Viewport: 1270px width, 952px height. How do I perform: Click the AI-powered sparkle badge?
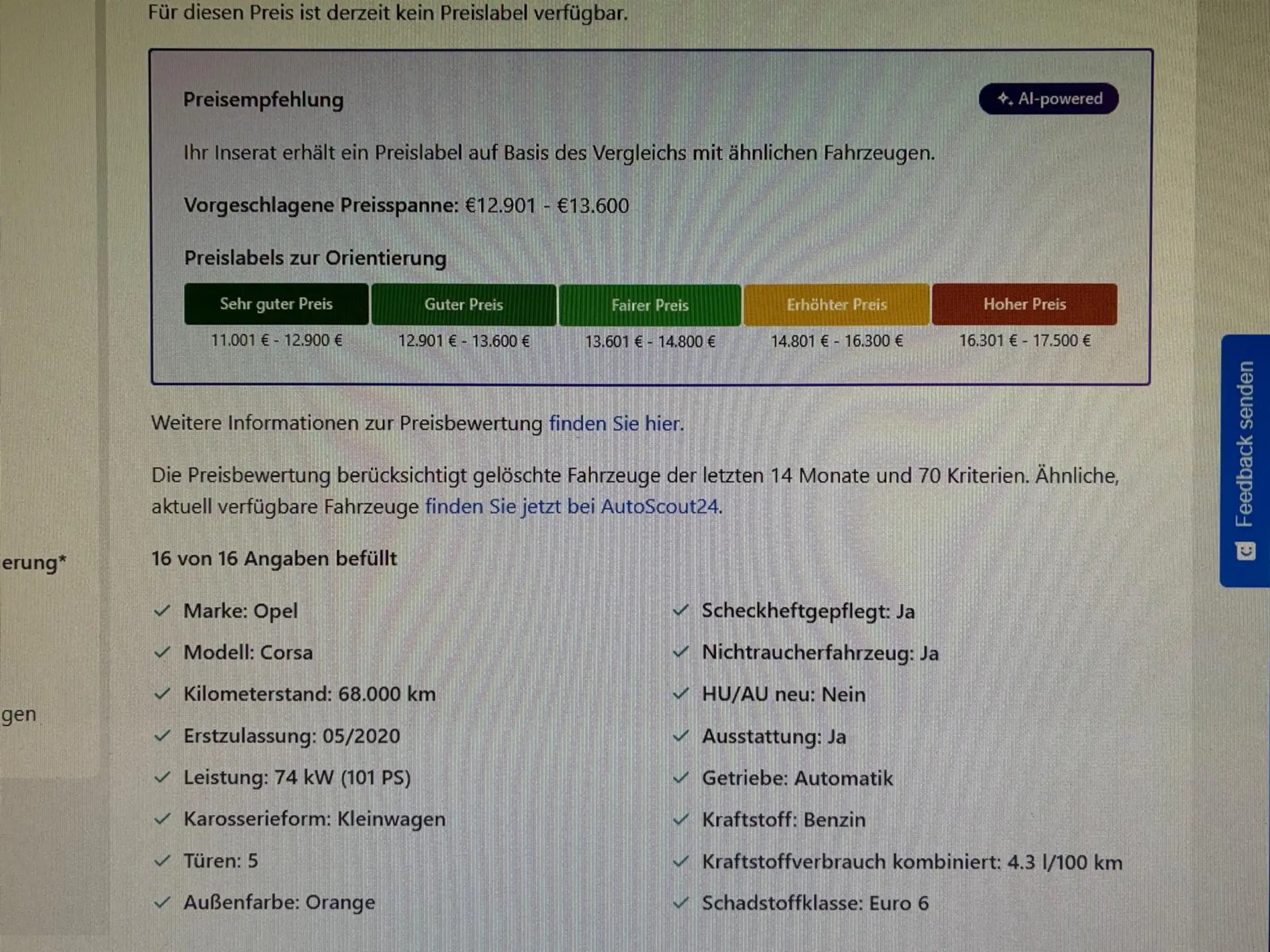[1048, 99]
